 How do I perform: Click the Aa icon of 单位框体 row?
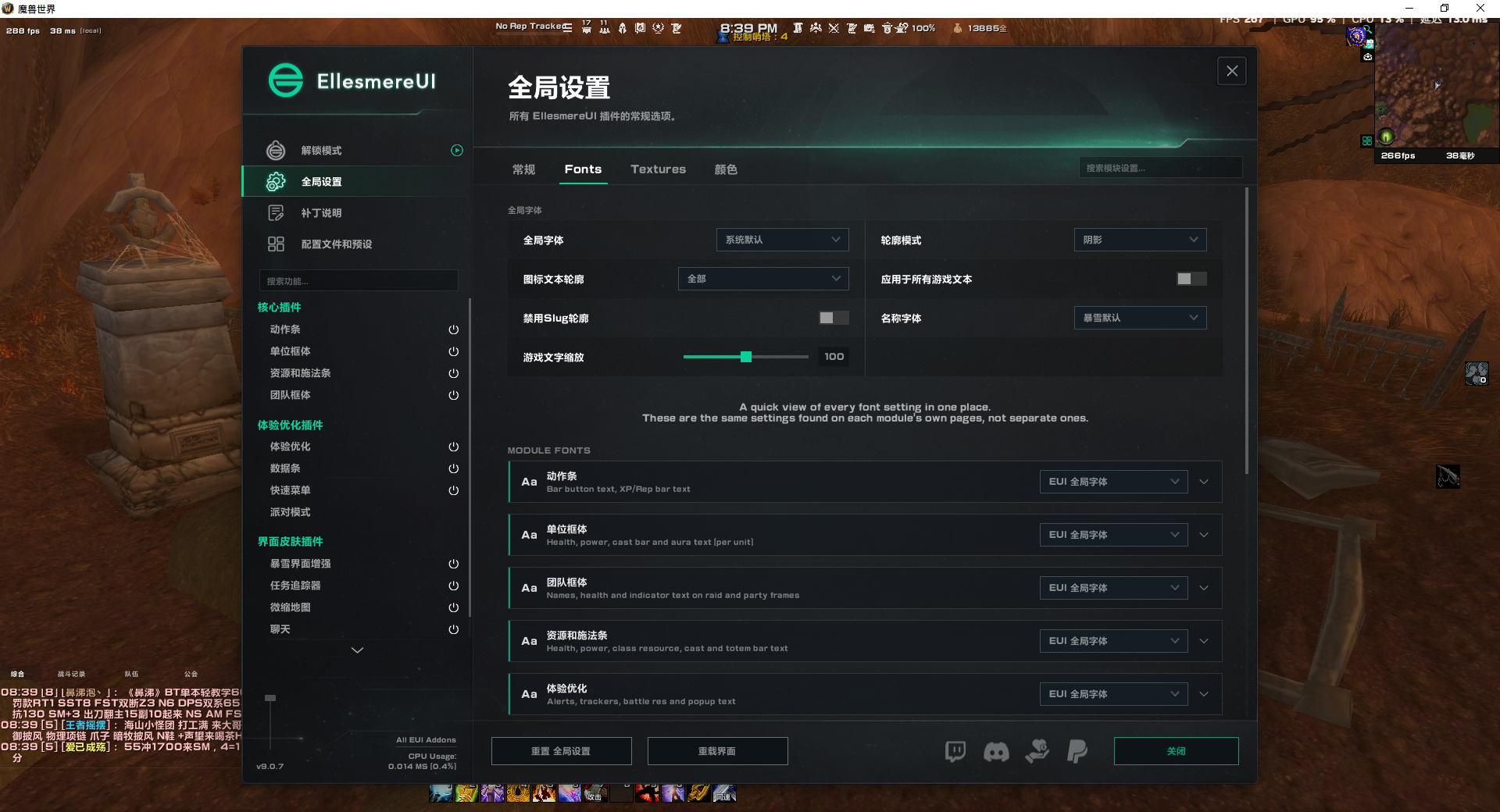(x=529, y=535)
